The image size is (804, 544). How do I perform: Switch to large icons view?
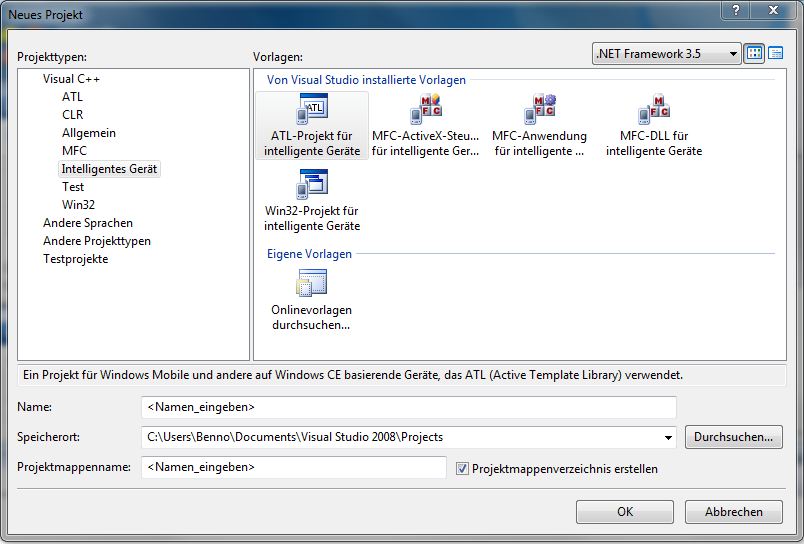click(754, 53)
